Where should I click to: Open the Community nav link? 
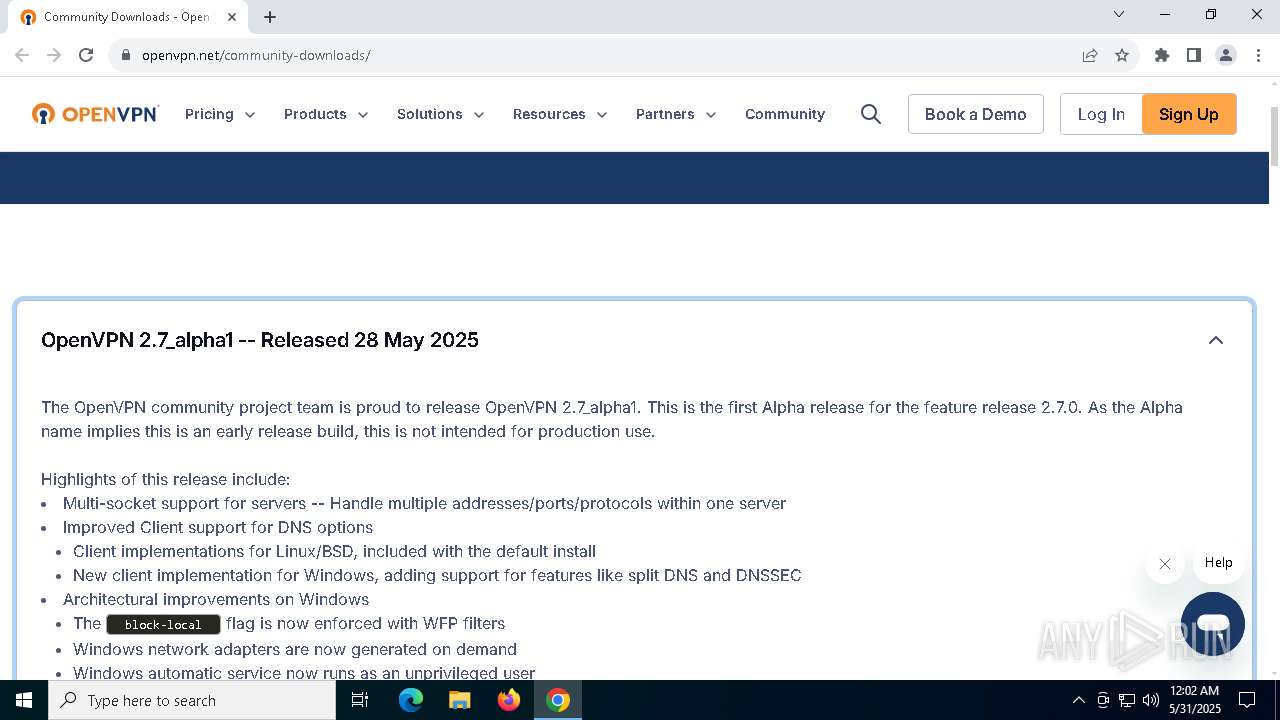point(785,114)
